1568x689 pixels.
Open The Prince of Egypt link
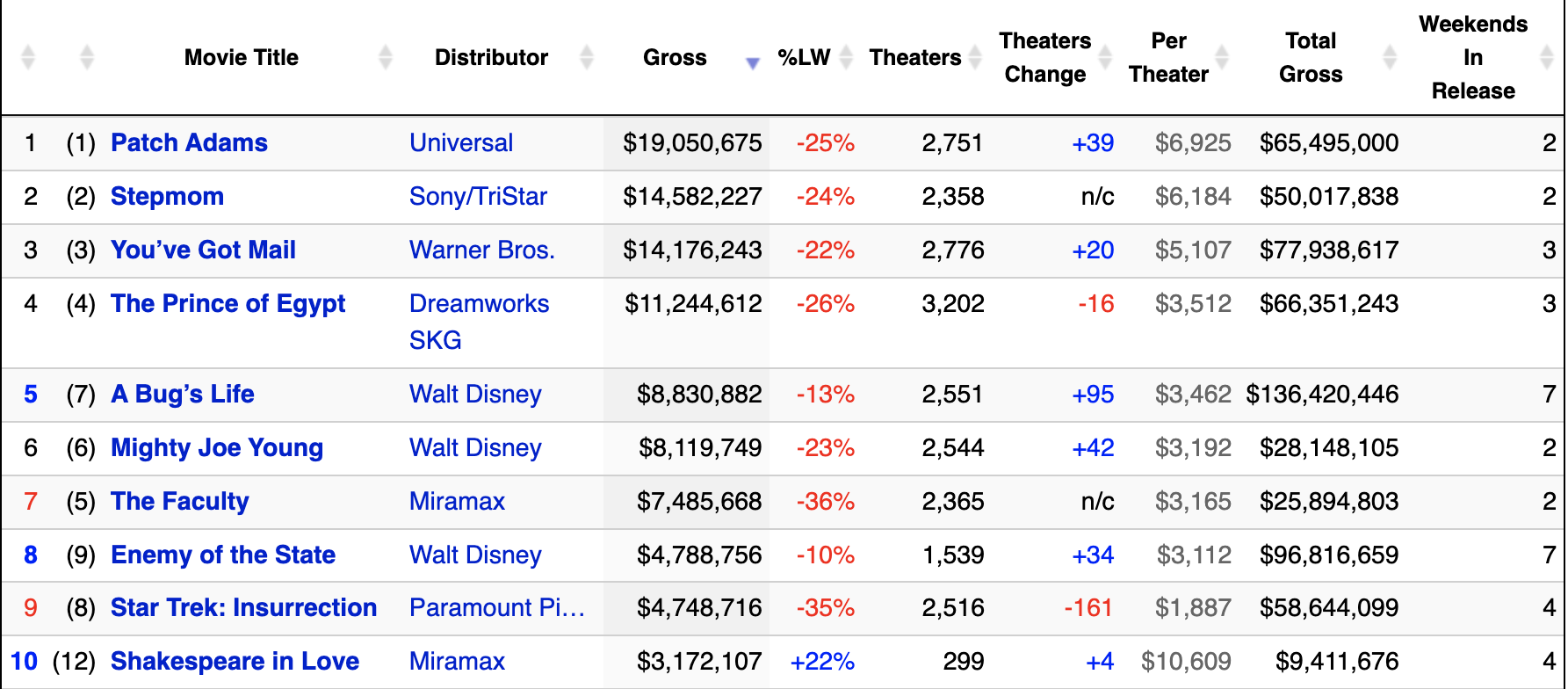[228, 304]
